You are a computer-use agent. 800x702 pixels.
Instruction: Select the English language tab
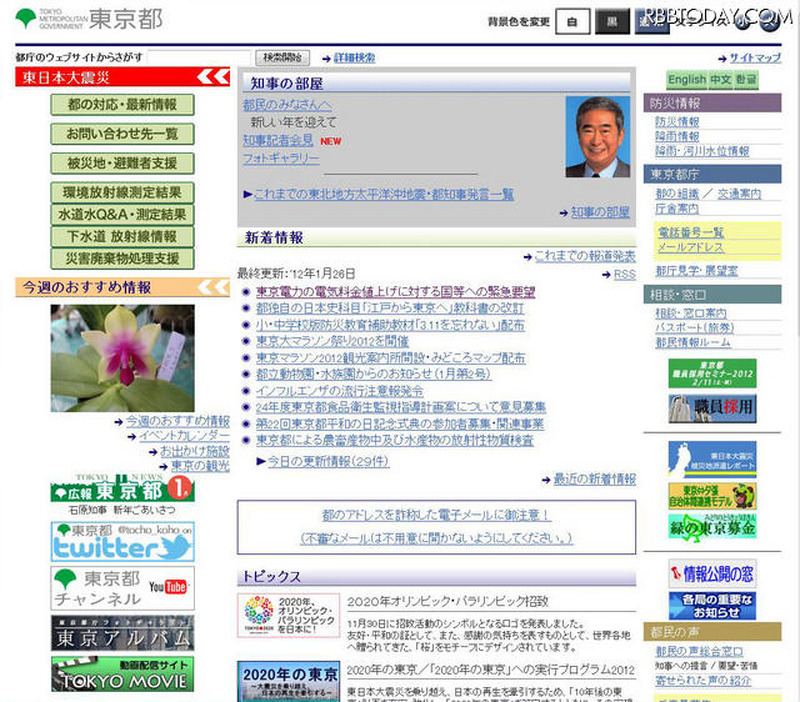pyautogui.click(x=687, y=79)
